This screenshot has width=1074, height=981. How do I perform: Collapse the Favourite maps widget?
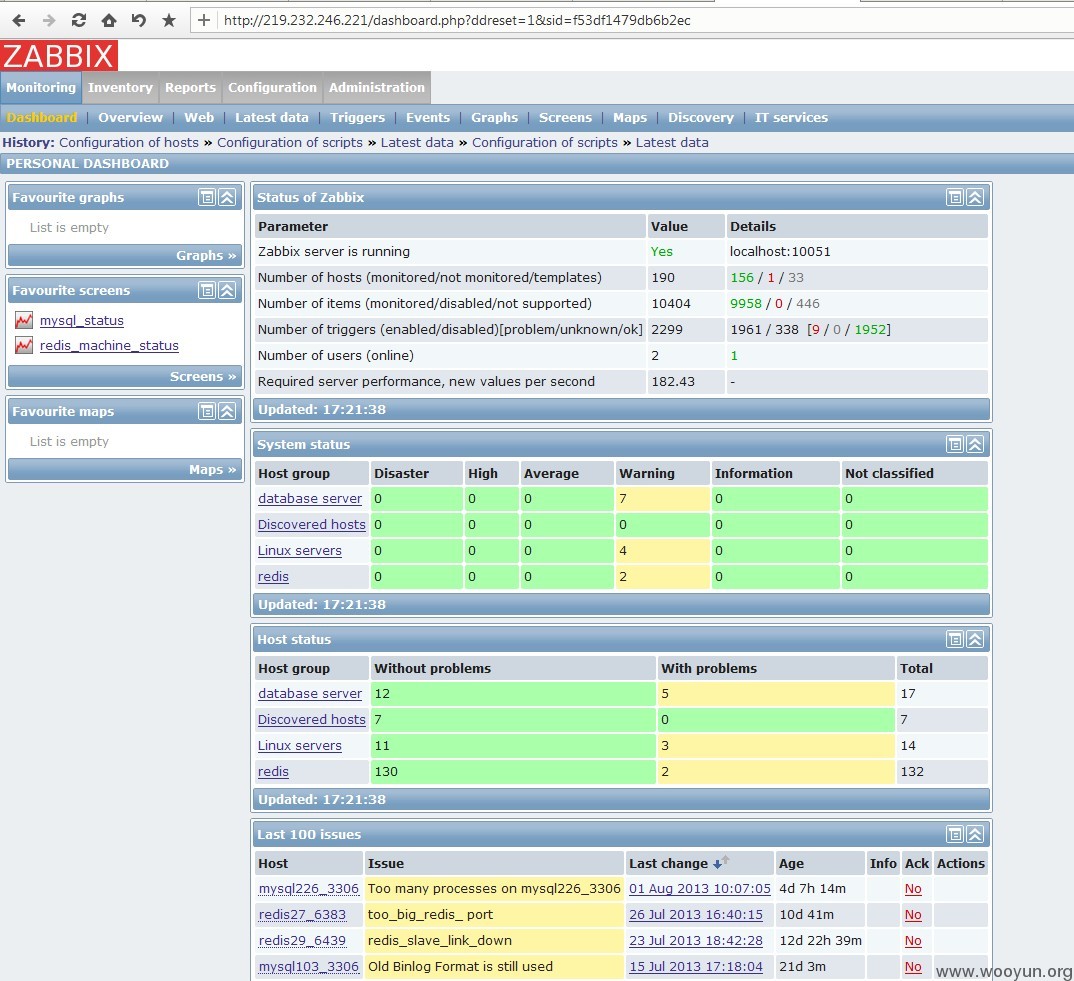227,411
